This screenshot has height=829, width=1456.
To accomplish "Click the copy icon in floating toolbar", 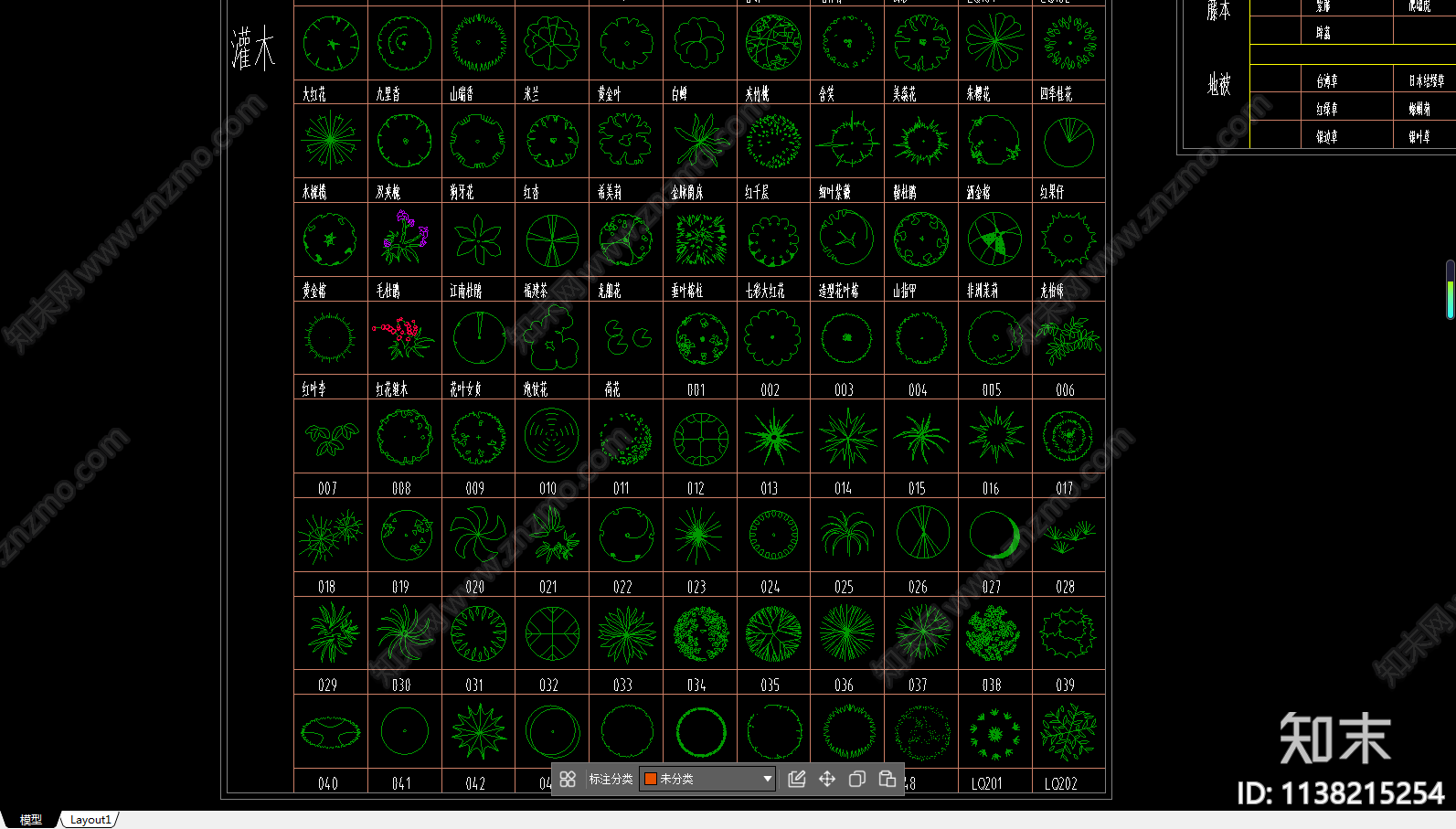I will pyautogui.click(x=857, y=779).
